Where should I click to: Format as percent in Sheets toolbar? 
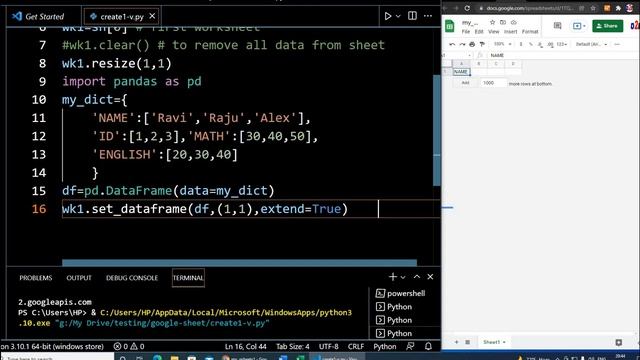click(531, 44)
